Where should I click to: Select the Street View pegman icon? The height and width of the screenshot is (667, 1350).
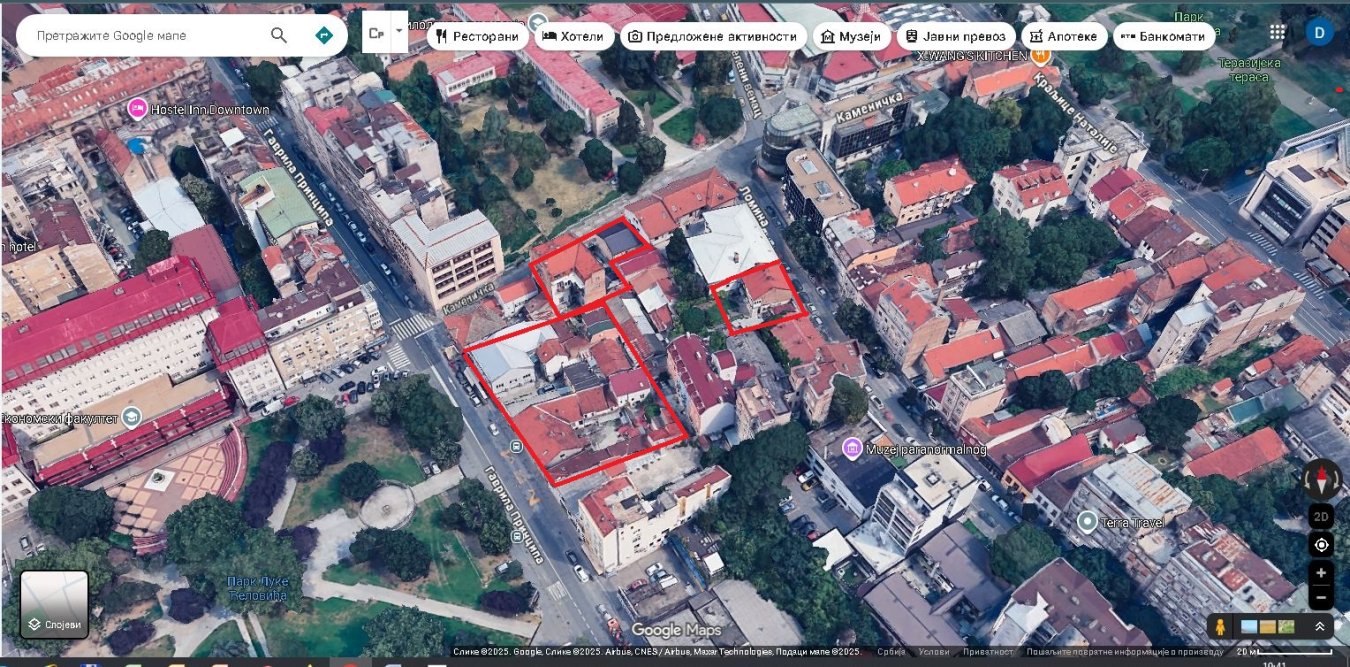[1220, 627]
